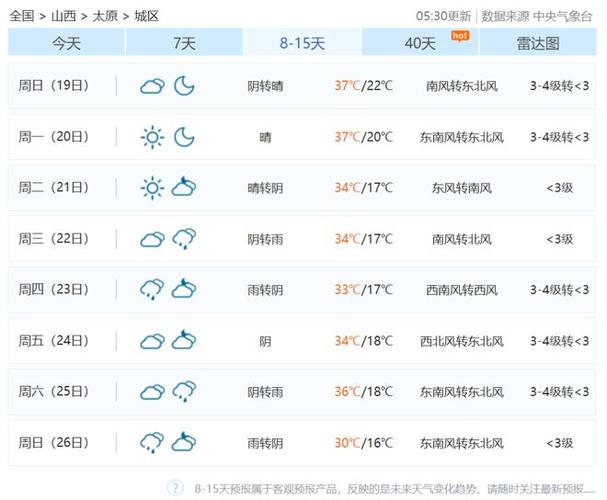Click sunny day icon for 周一 20日
Screen dimensions: 607x500
[153, 137]
